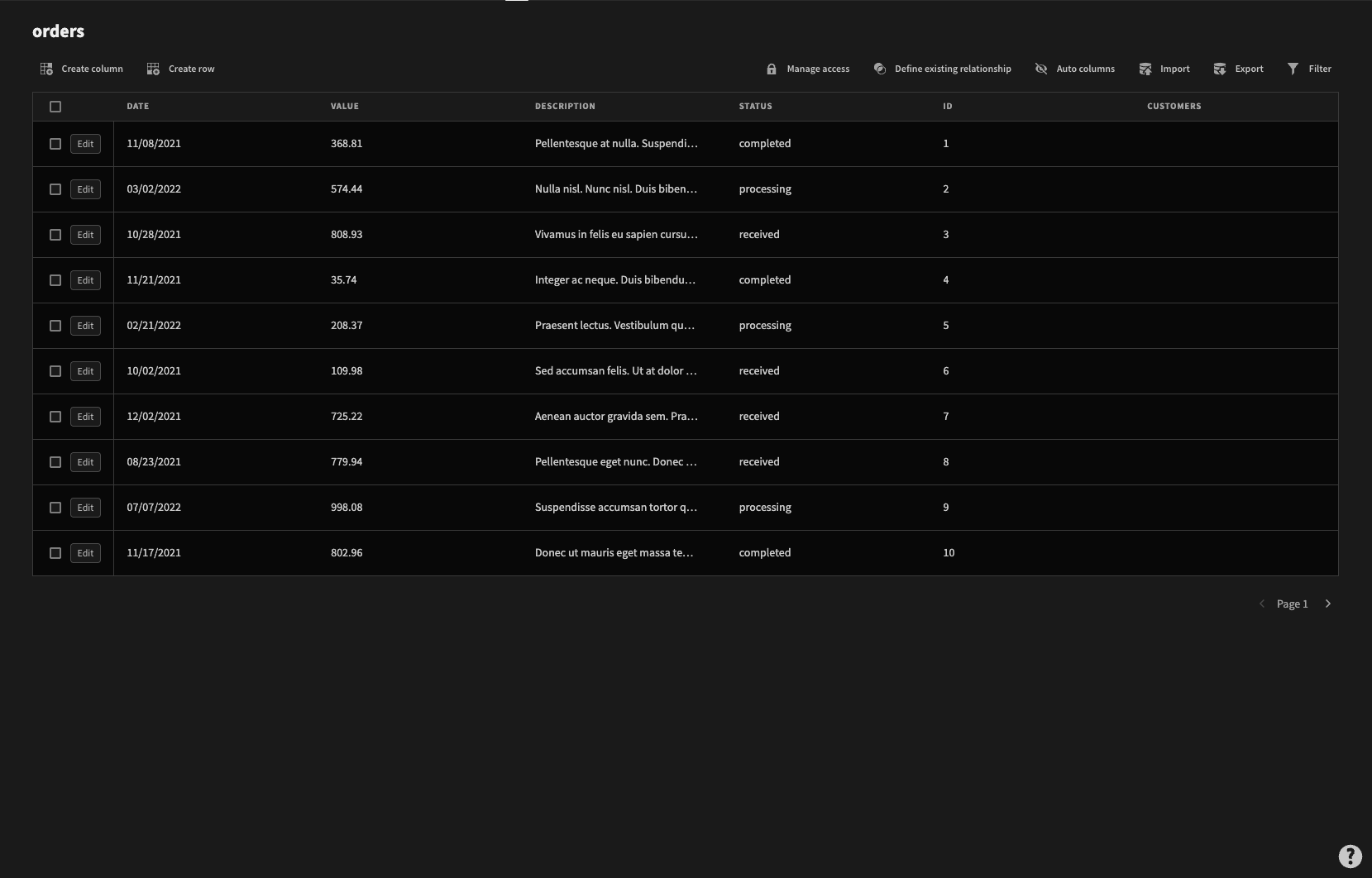Image resolution: width=1372 pixels, height=878 pixels.
Task: Click description "Sed accumsan felis"
Action: (x=616, y=370)
